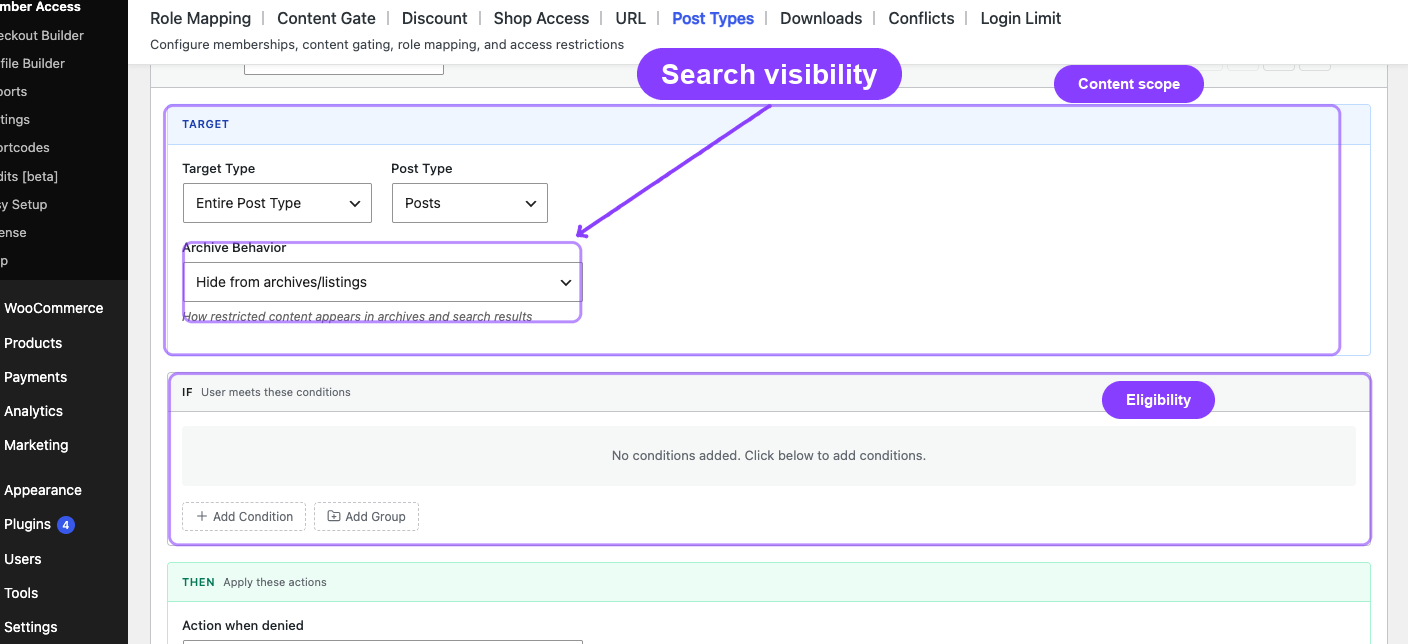Open Settings in the admin sidebar
This screenshot has height=644, width=1408.
(x=30, y=627)
